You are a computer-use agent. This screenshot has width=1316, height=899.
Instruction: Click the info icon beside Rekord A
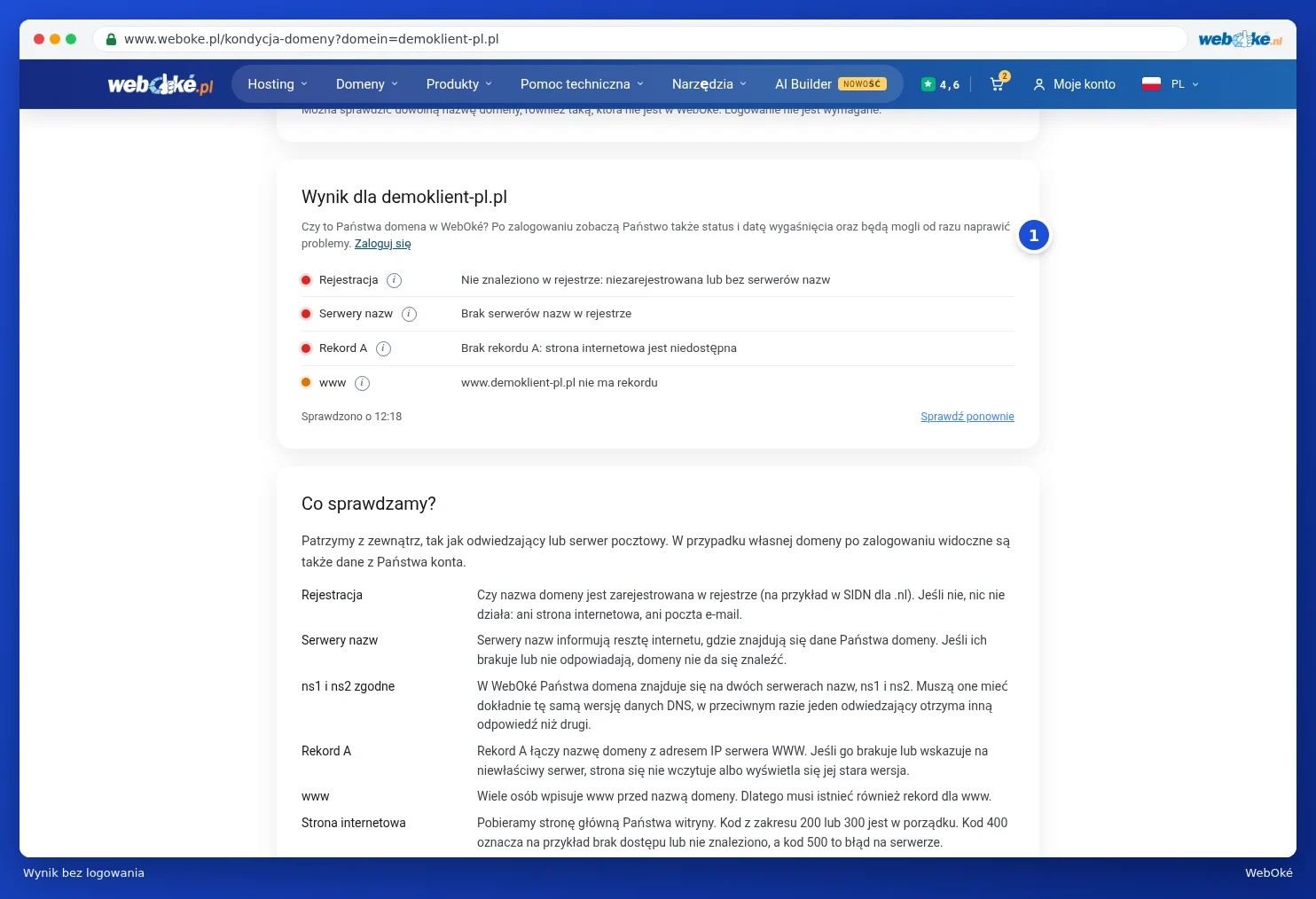coord(383,348)
